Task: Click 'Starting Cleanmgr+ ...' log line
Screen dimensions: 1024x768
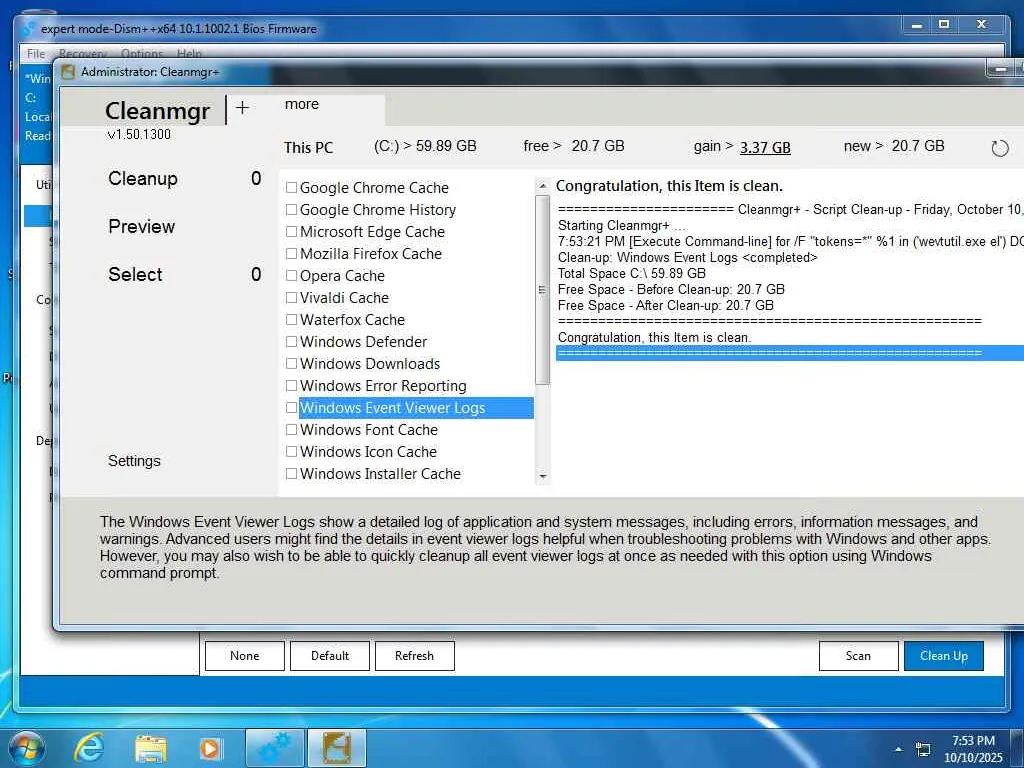Action: [621, 225]
